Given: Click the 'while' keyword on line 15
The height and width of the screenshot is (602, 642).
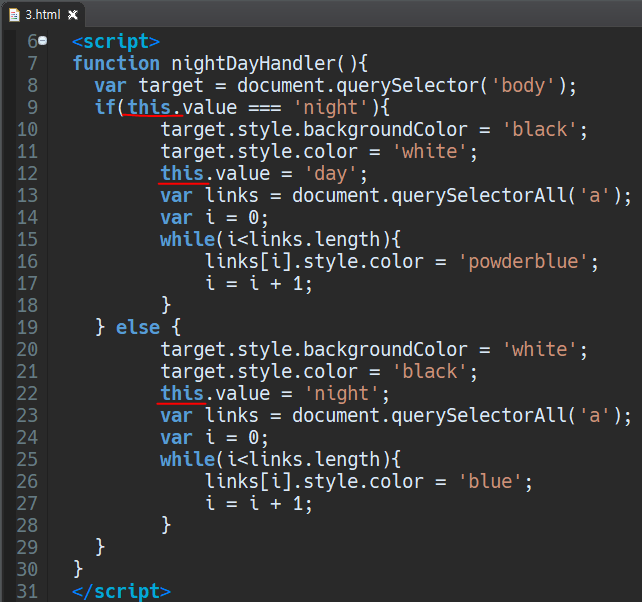Looking at the screenshot, I should click(188, 240).
